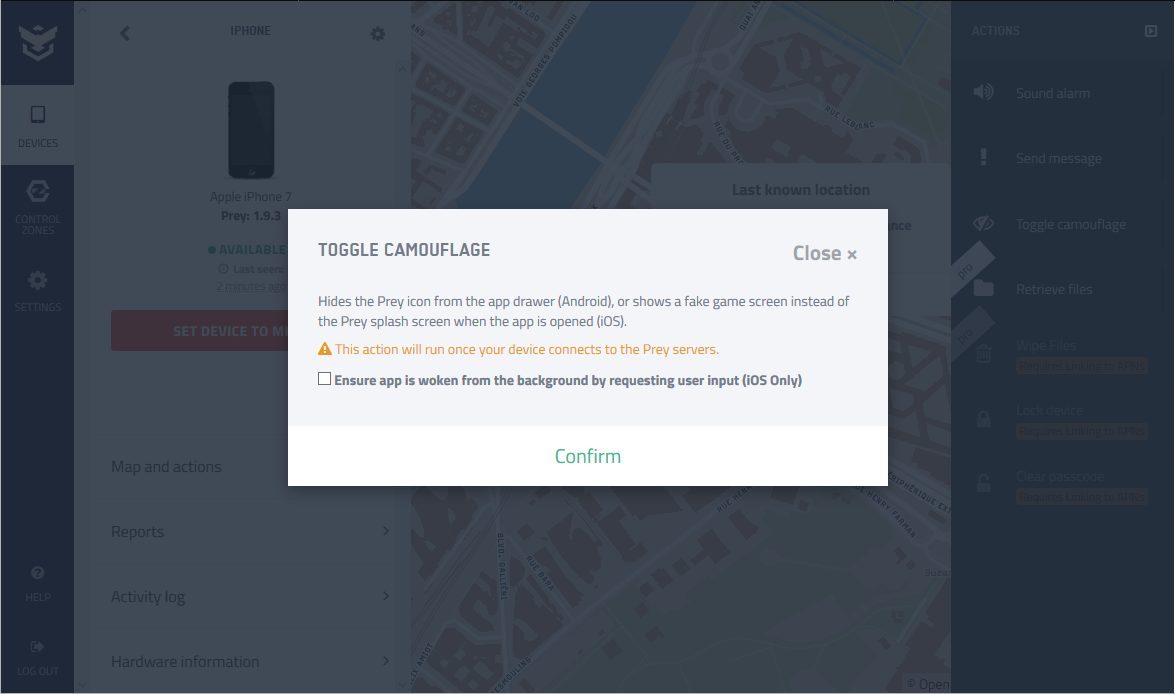
Task: Expand the Reports section chevron
Action: (x=386, y=531)
